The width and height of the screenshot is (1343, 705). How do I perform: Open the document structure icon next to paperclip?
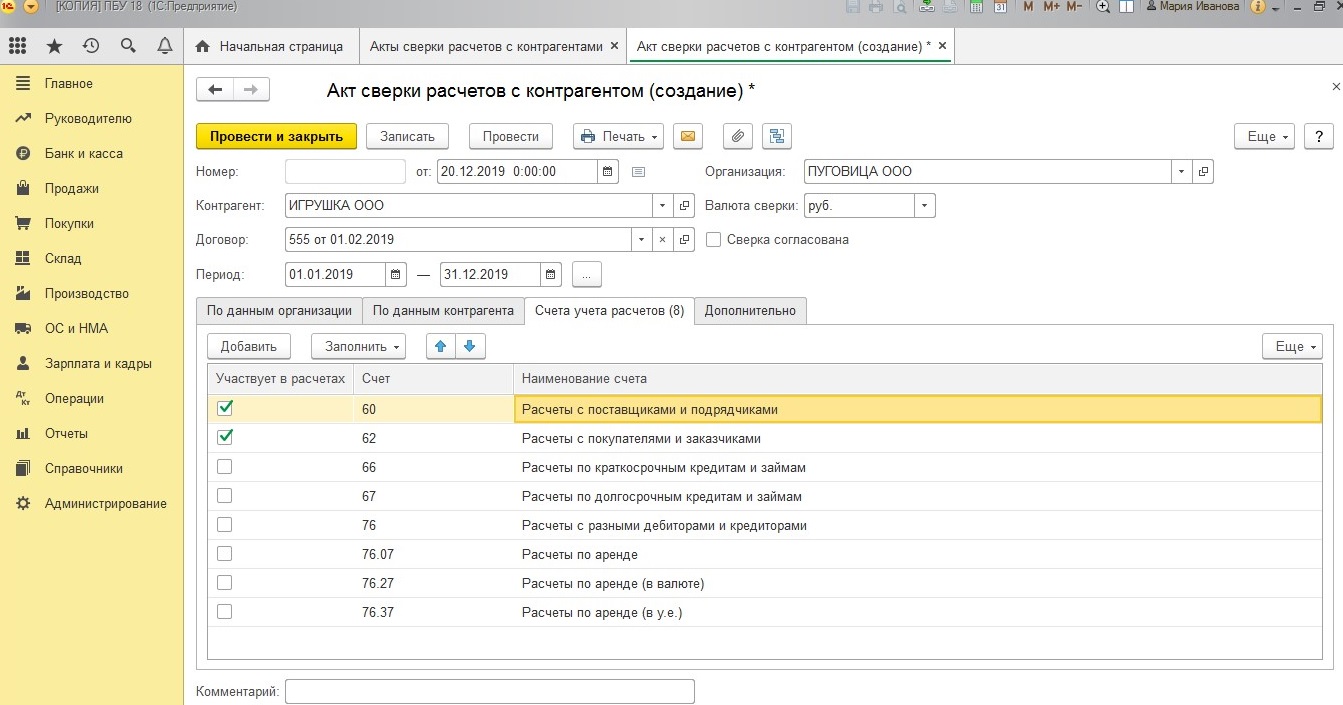[x=776, y=137]
